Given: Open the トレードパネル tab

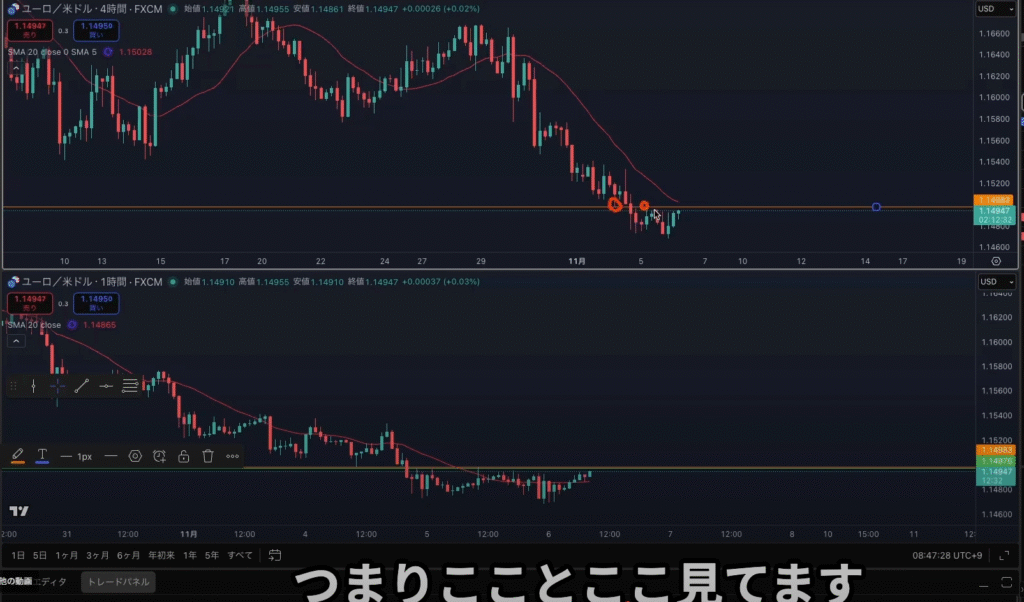Looking at the screenshot, I should pos(118,582).
